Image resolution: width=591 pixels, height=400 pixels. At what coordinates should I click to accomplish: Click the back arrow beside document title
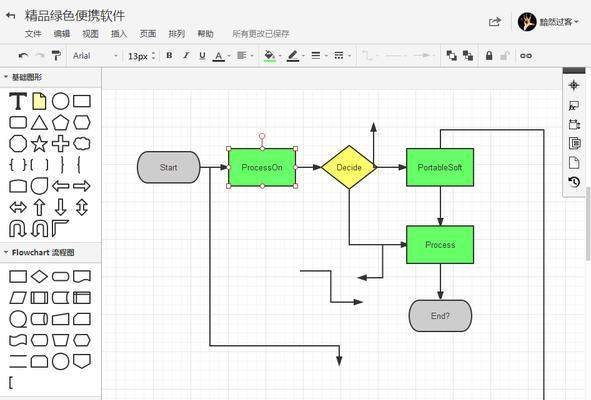click(11, 15)
